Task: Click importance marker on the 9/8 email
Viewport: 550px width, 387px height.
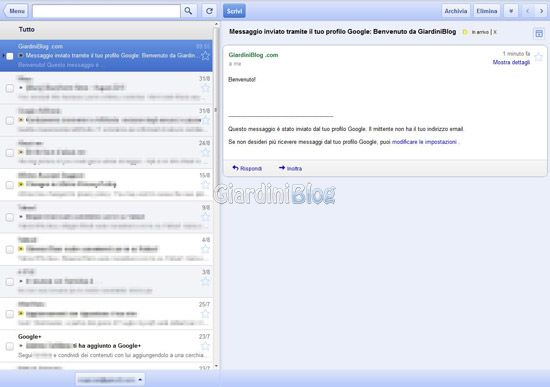Action: [x=21, y=216]
